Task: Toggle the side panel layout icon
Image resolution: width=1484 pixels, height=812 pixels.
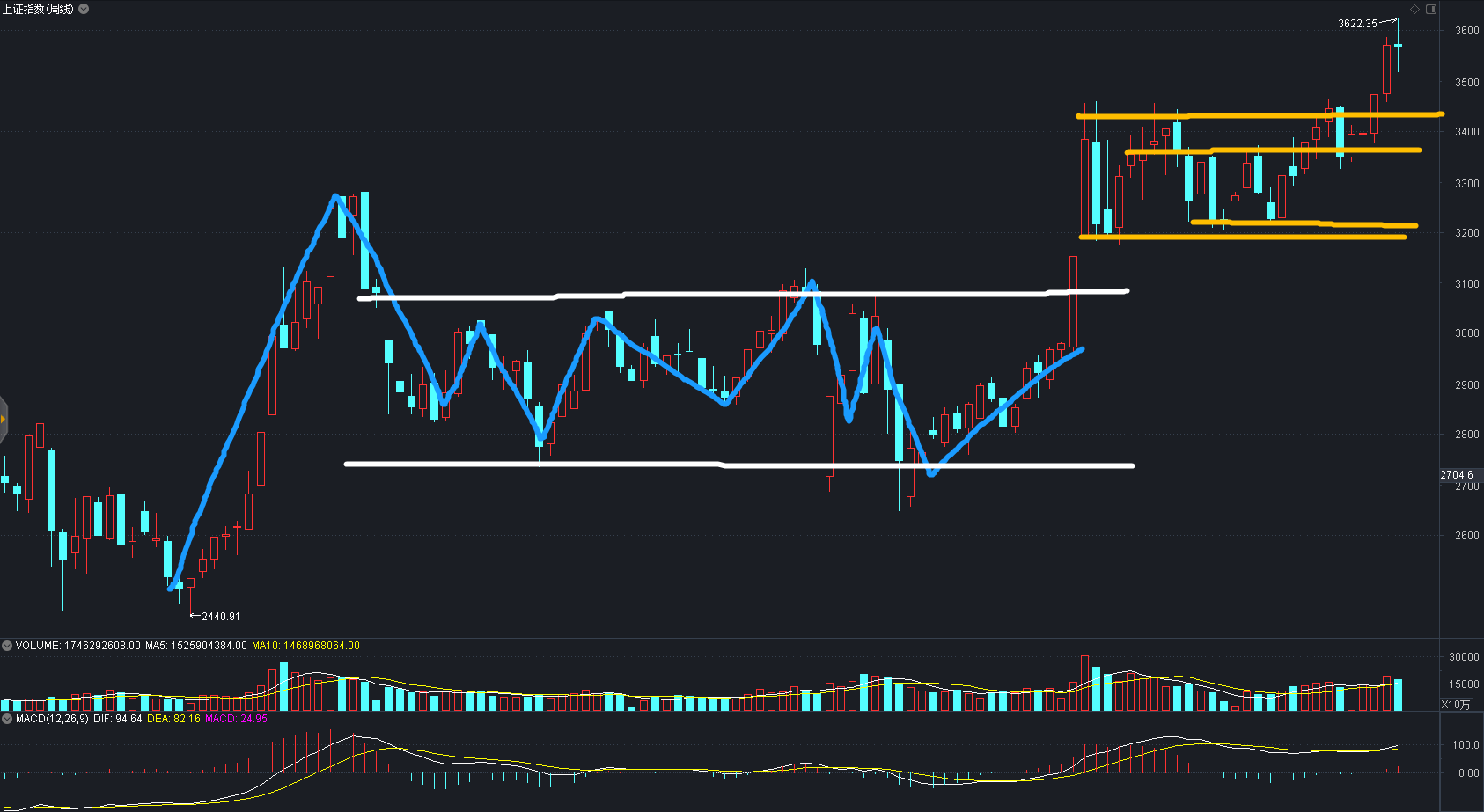Action: coord(1431,9)
